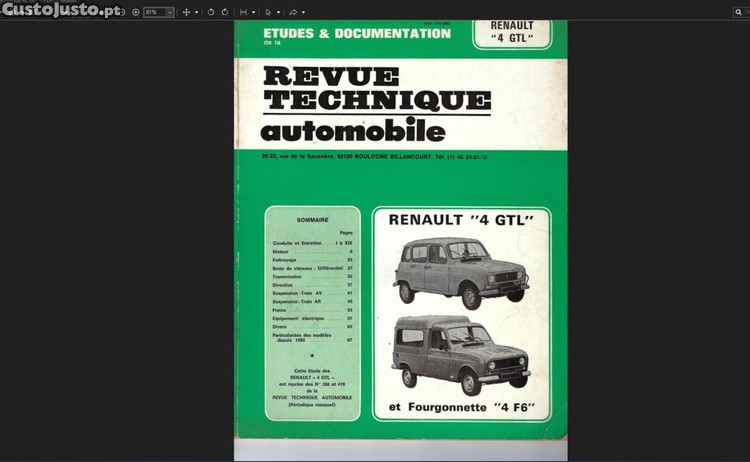750x462 pixels.
Task: Click the CustoJusto.pt logo
Action: click(x=60, y=11)
